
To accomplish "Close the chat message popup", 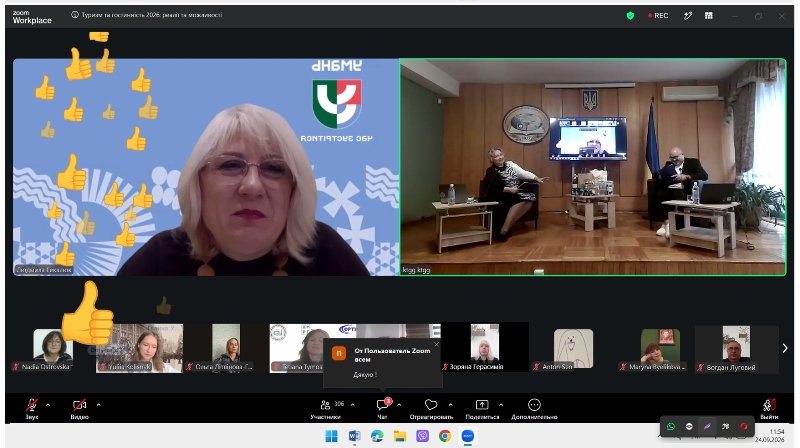I will point(436,344).
